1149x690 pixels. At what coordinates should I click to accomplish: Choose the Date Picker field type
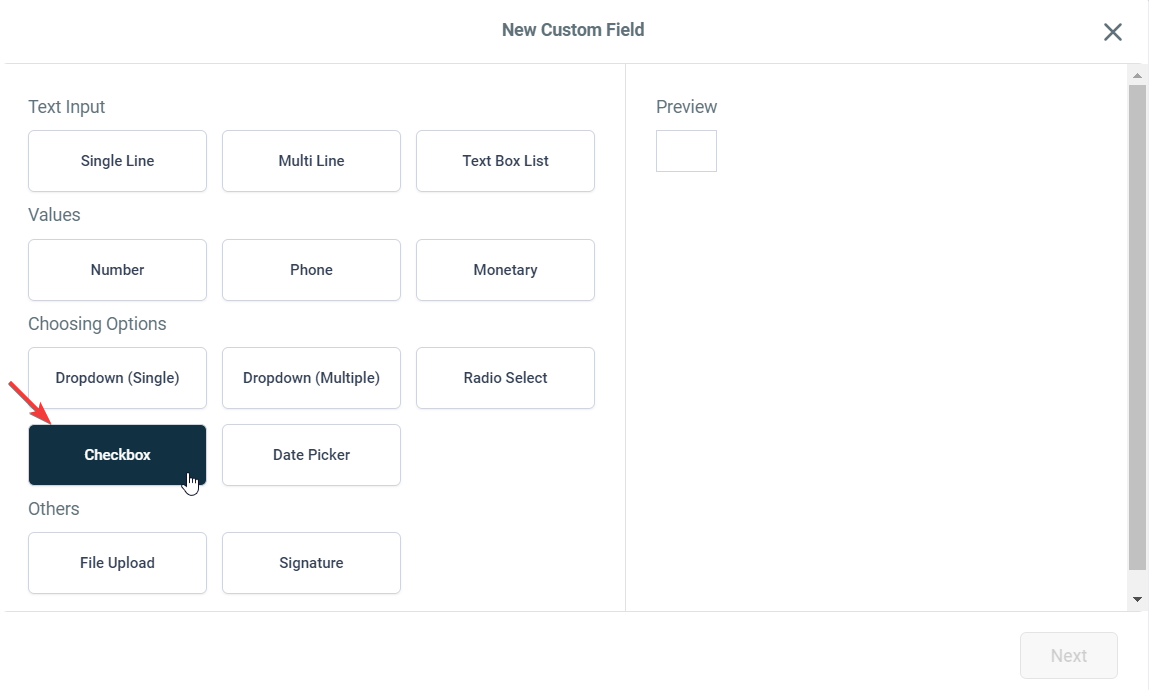[x=311, y=455]
